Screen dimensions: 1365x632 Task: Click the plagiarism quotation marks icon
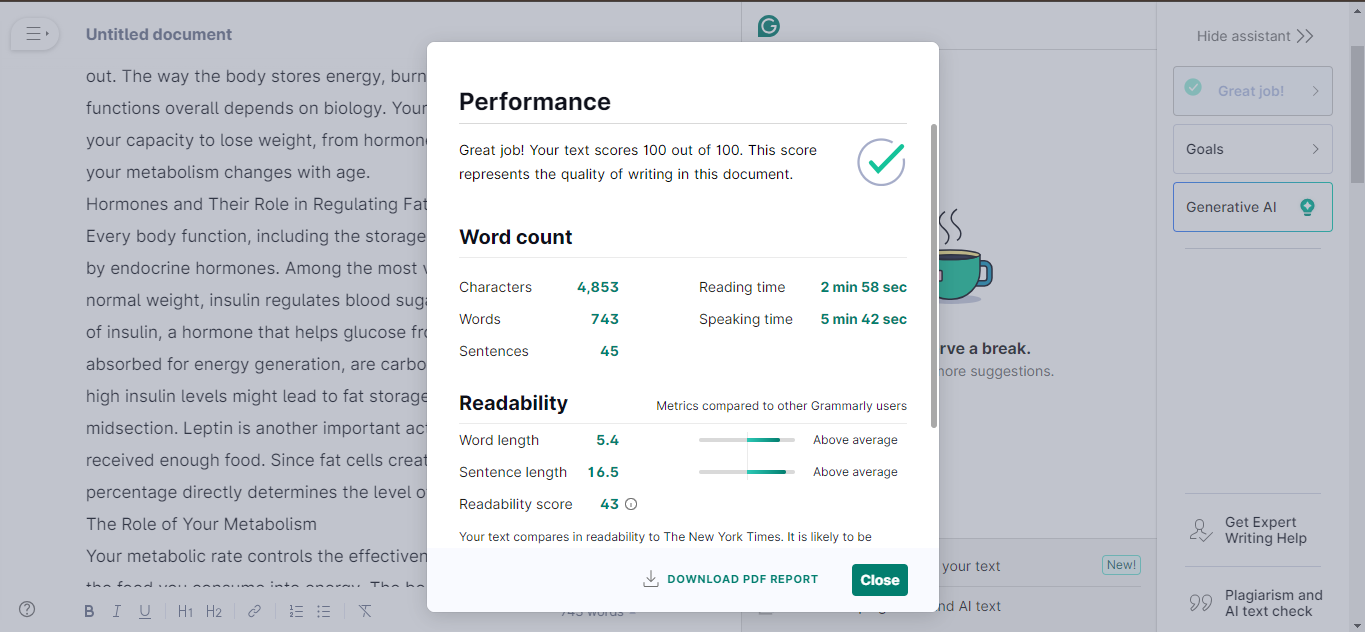click(x=1201, y=603)
